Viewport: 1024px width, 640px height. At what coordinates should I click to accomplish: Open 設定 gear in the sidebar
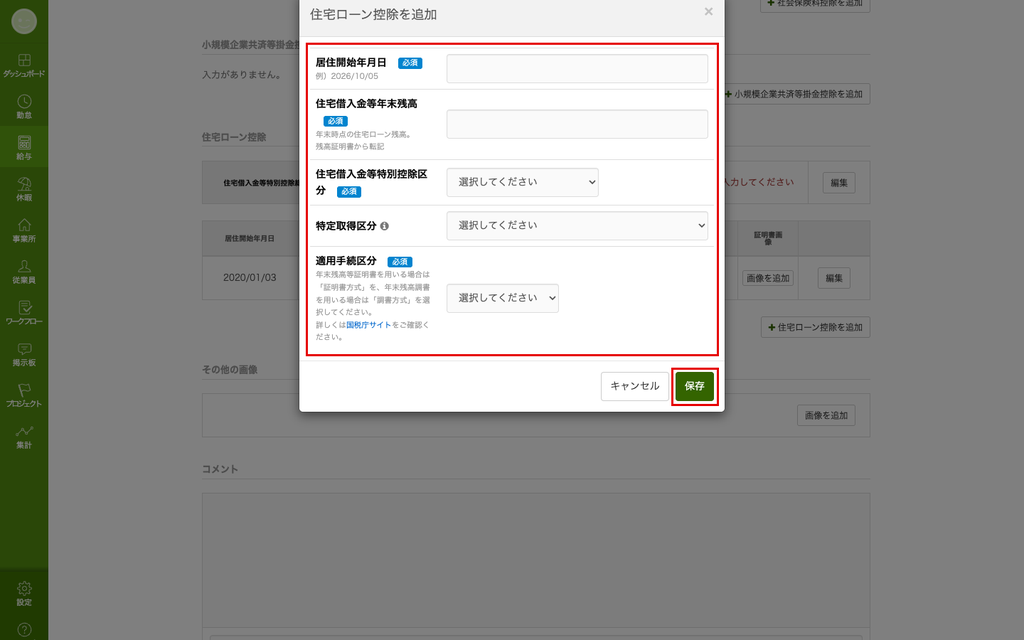point(24,593)
